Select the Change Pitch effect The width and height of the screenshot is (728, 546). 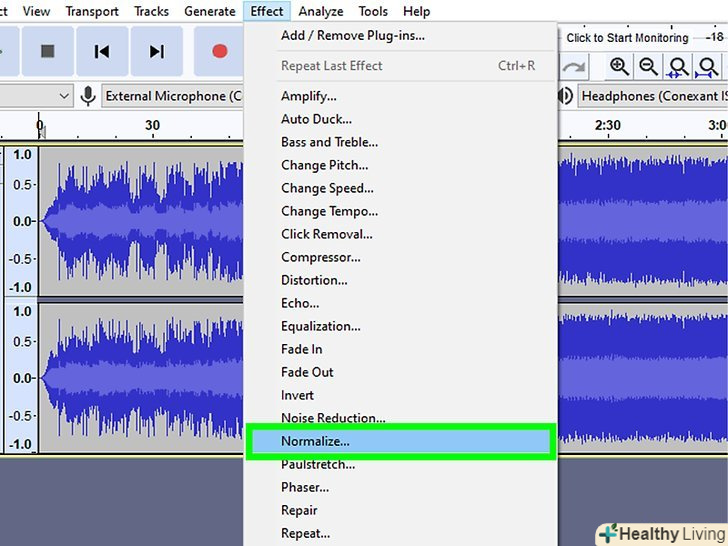401,165
